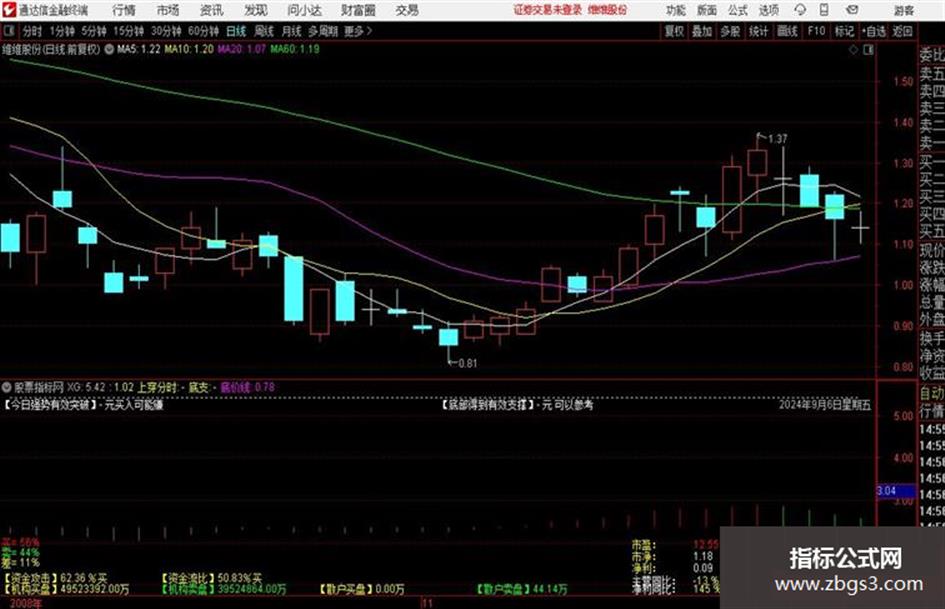Click the 【资金流比】50.83% value
The height and width of the screenshot is (609, 945).
(212, 578)
